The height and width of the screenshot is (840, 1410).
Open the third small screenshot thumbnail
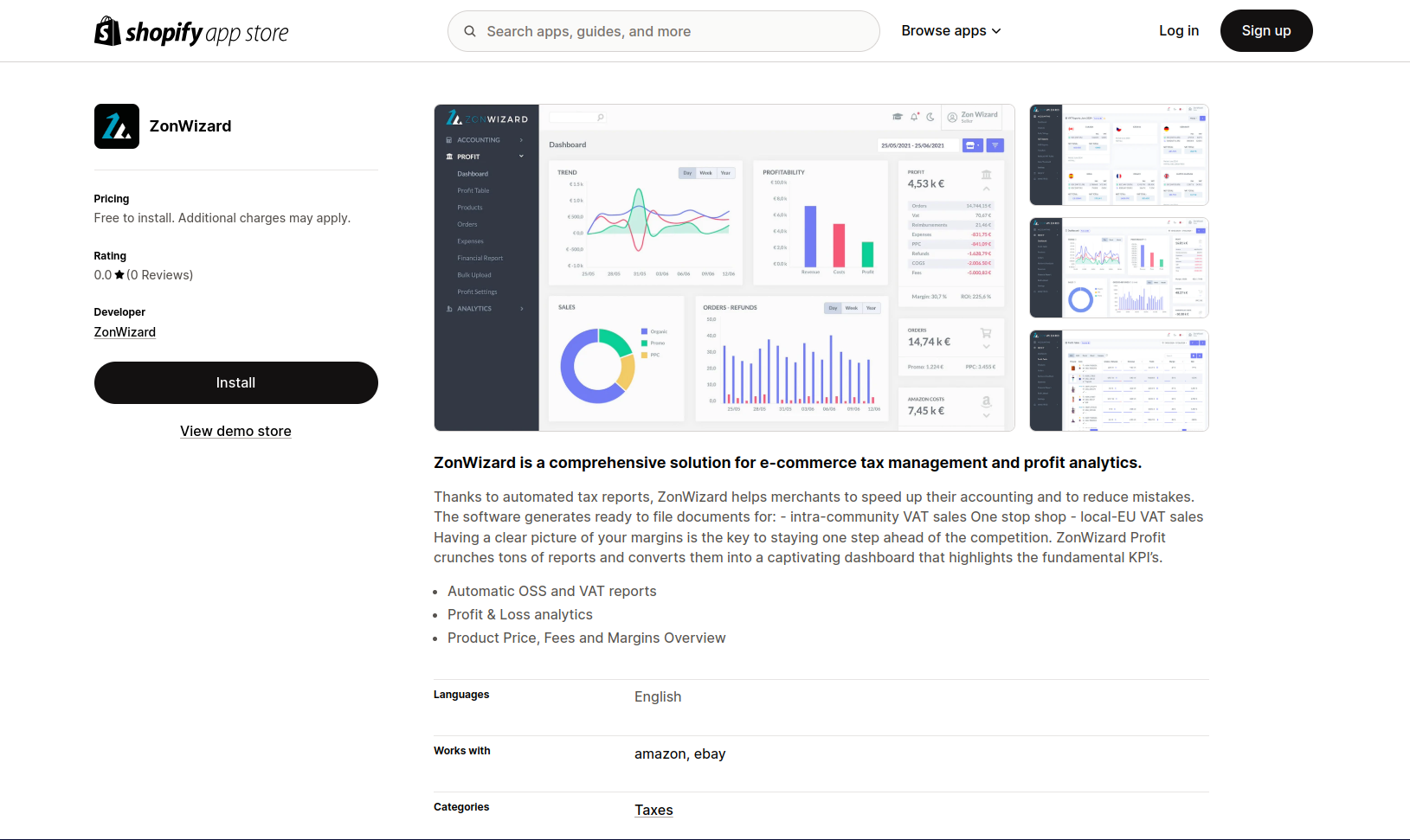pos(1118,380)
